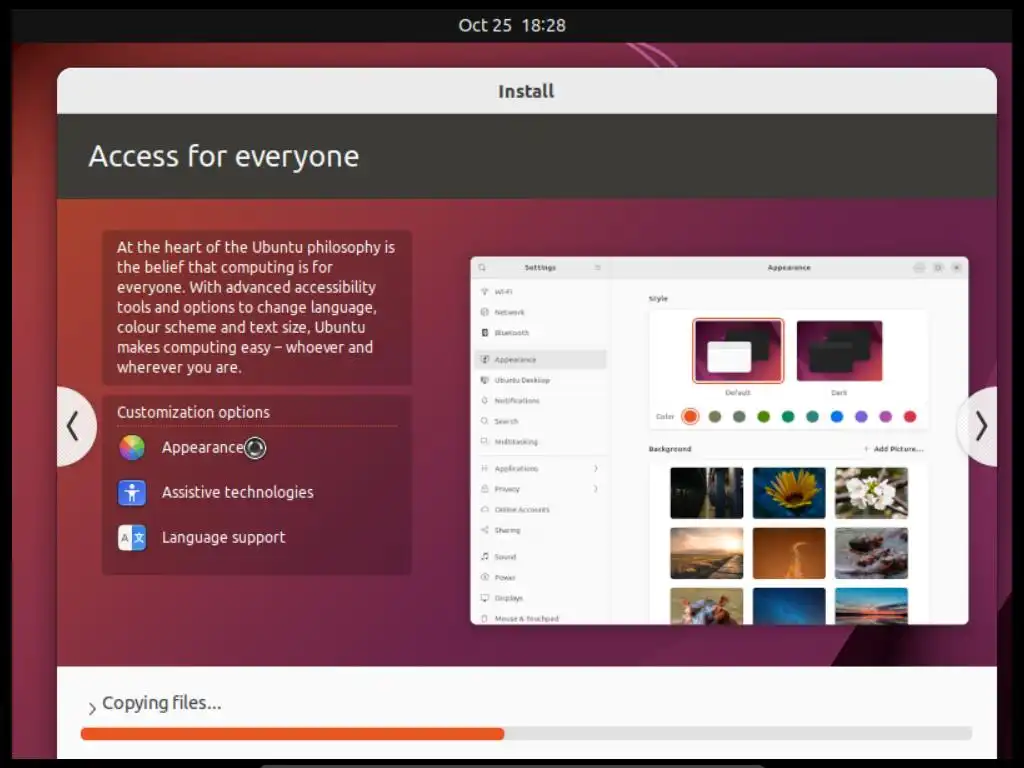Viewport: 1024px width, 768px height.
Task: Click the orange installation progress bar
Action: pyautogui.click(x=293, y=733)
